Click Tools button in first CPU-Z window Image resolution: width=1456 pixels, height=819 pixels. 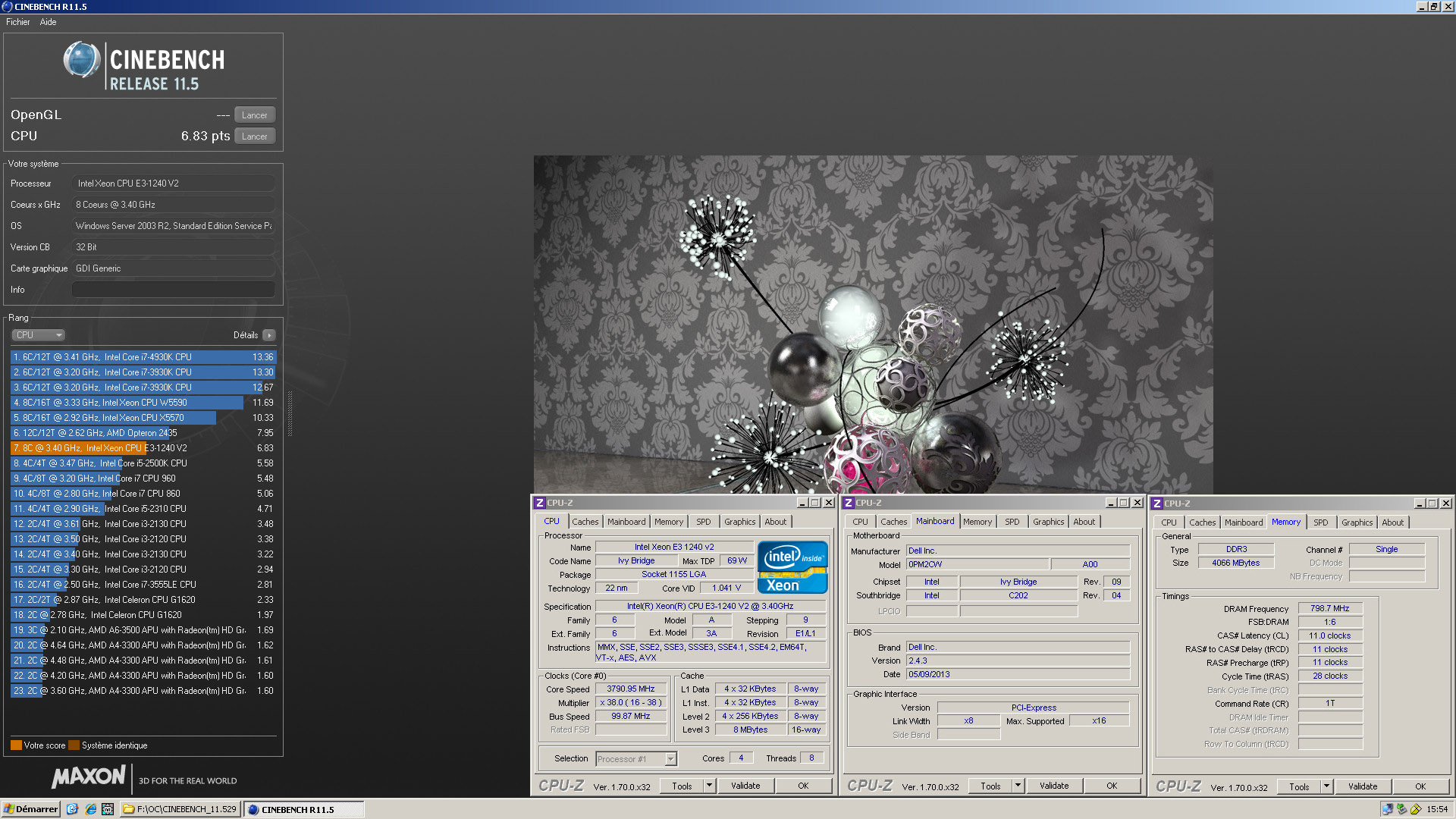click(682, 786)
